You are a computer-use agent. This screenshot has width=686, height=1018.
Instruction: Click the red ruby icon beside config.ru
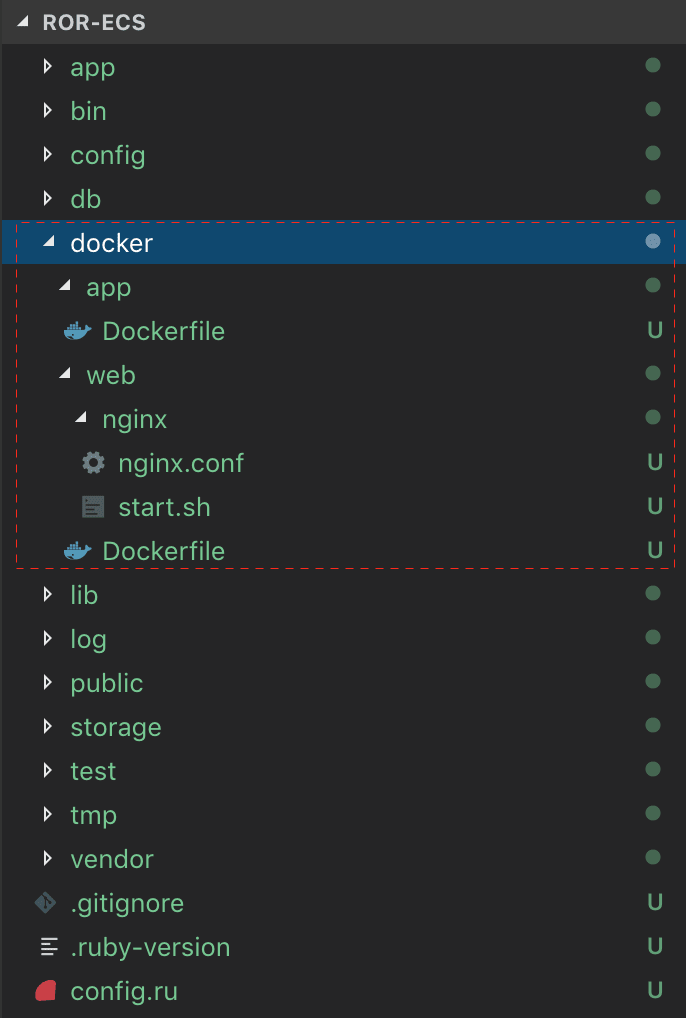pyautogui.click(x=46, y=991)
